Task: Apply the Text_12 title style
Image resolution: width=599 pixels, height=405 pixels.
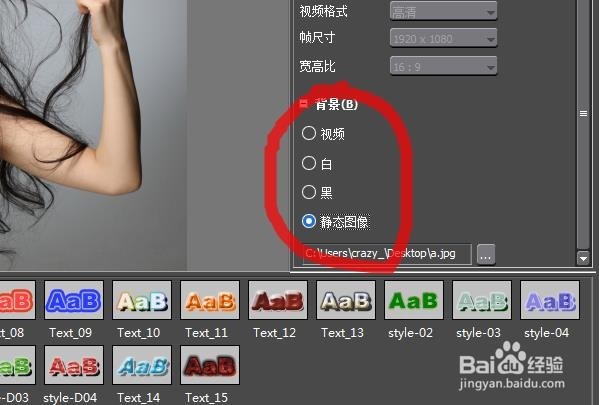Action: click(278, 300)
